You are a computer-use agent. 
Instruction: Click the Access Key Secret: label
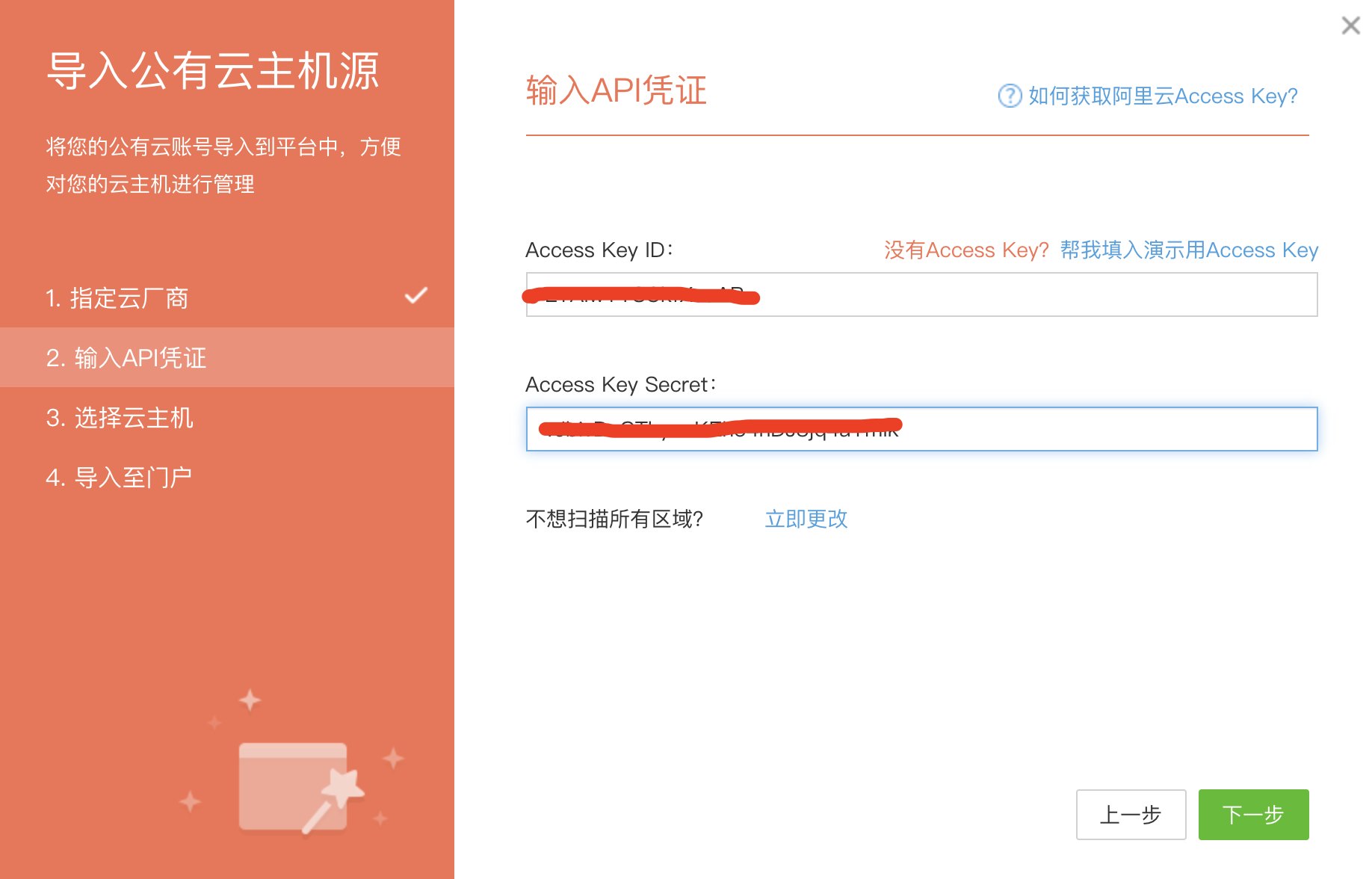[620, 384]
